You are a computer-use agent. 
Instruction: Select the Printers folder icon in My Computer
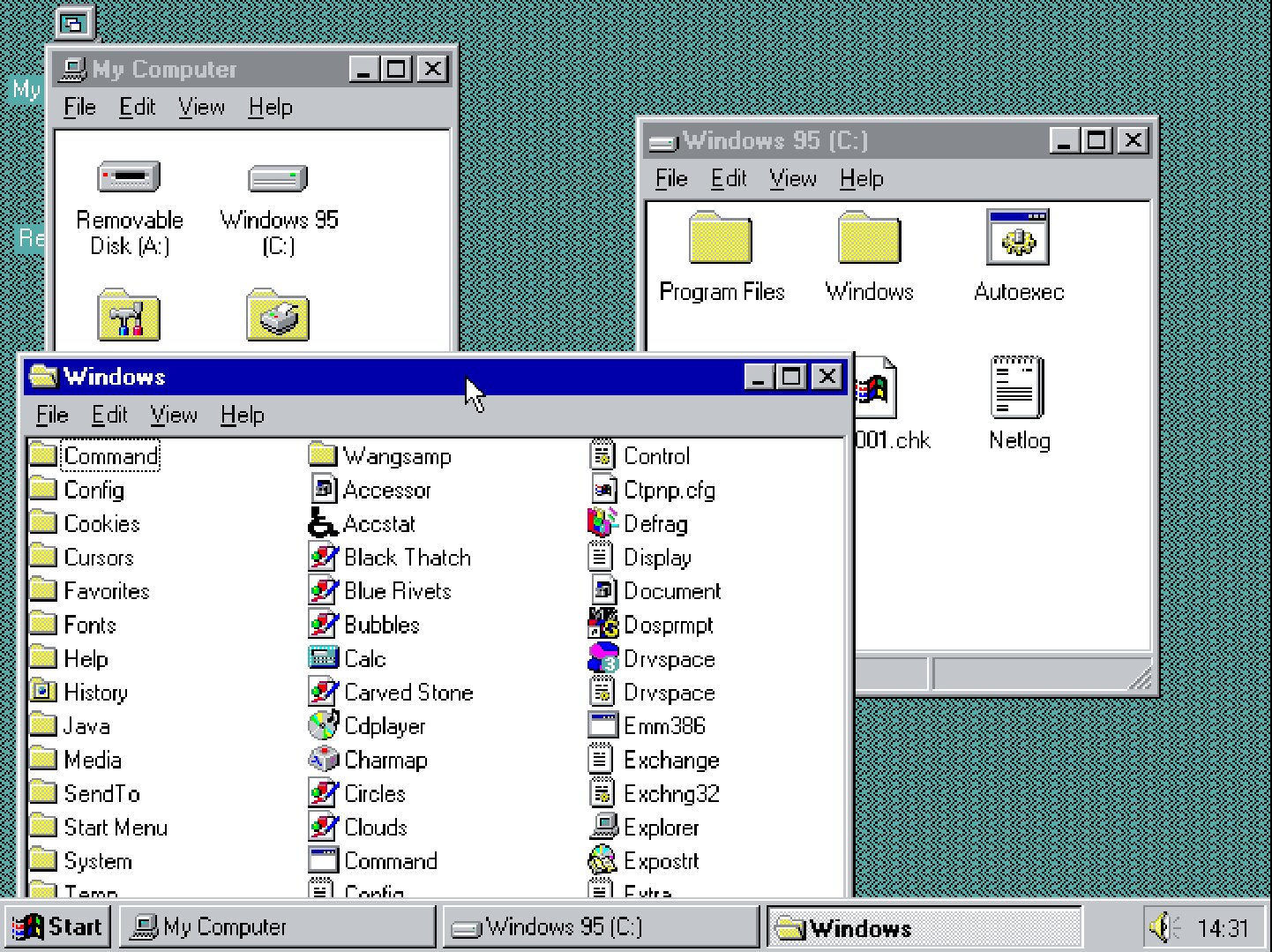[x=278, y=315]
